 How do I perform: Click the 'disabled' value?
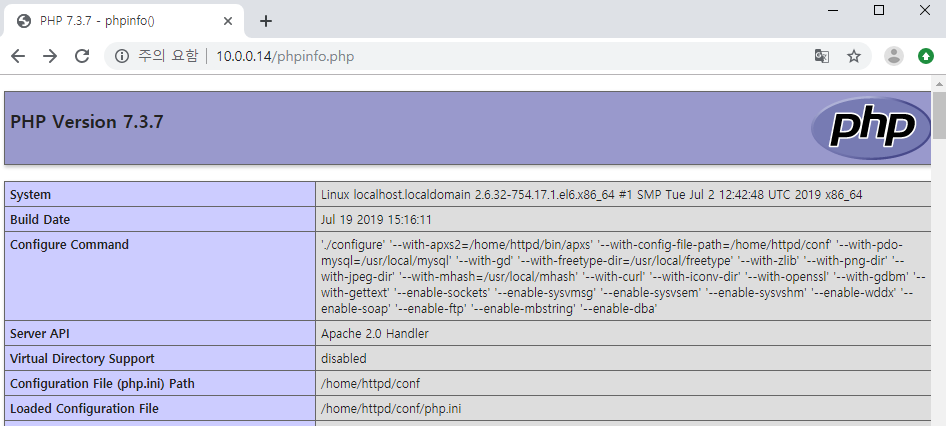[343, 358]
